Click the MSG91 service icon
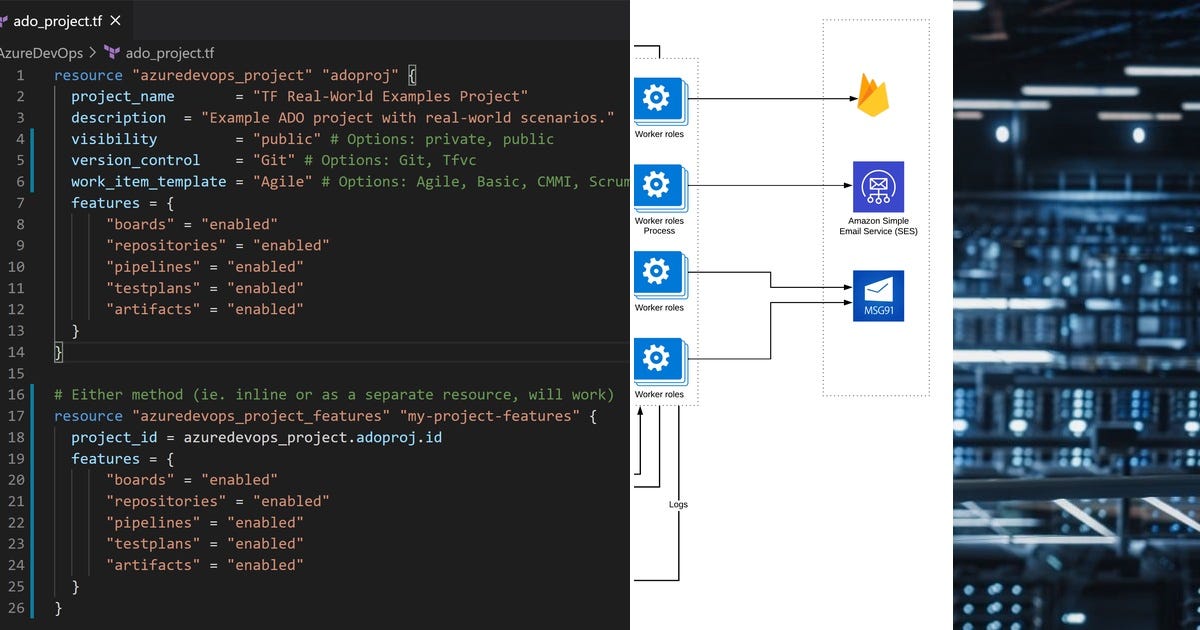This screenshot has width=1200, height=630. (x=878, y=295)
